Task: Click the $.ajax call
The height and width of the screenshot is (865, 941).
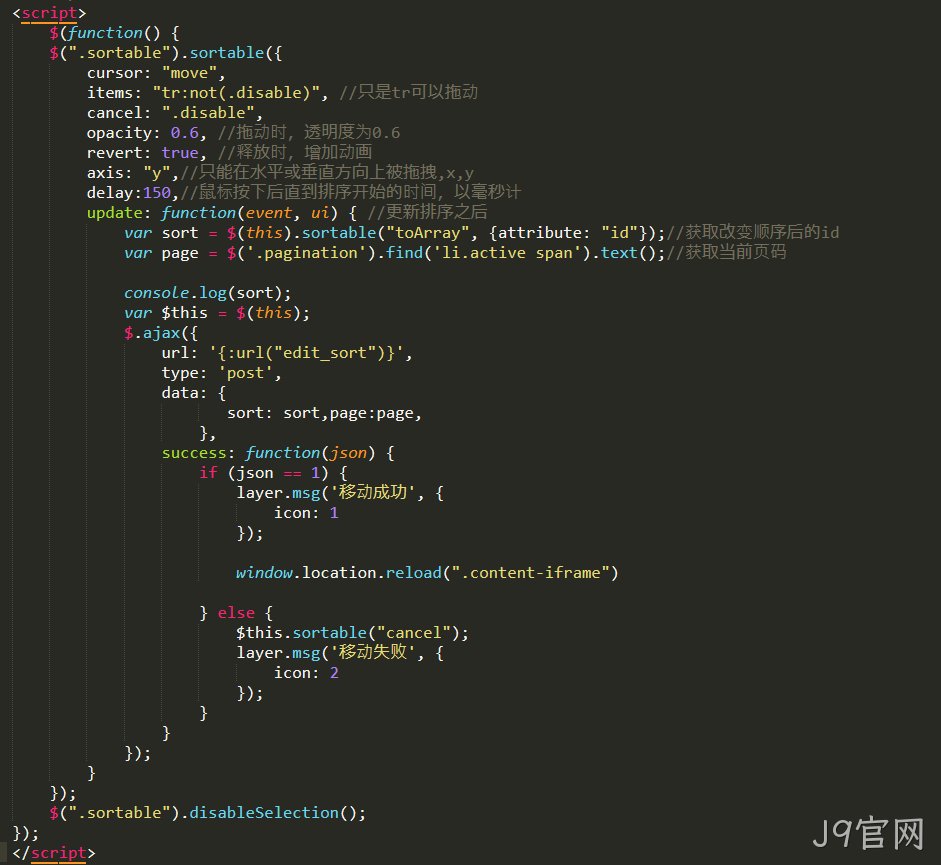Action: 160,333
